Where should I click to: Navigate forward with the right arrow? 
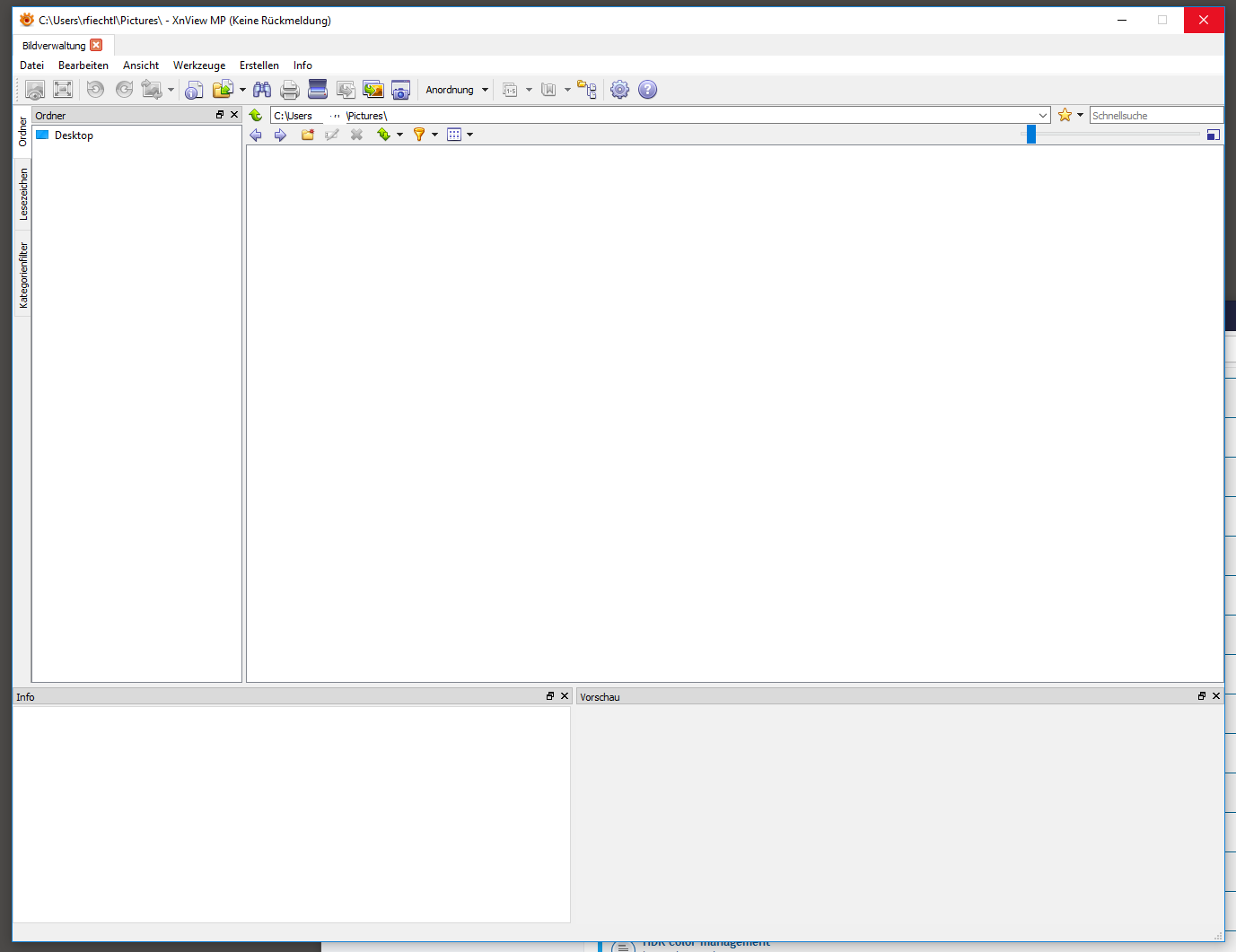pos(280,135)
